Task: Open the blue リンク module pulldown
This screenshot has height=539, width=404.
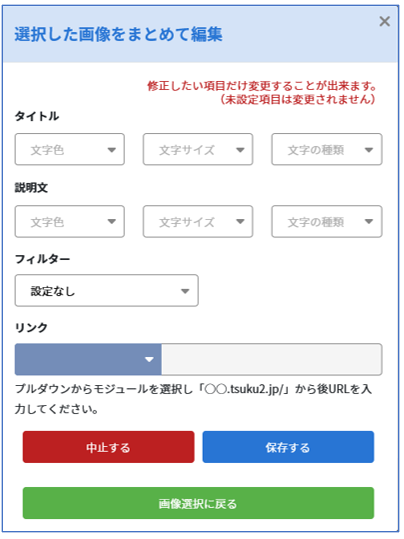Action: tap(88, 359)
